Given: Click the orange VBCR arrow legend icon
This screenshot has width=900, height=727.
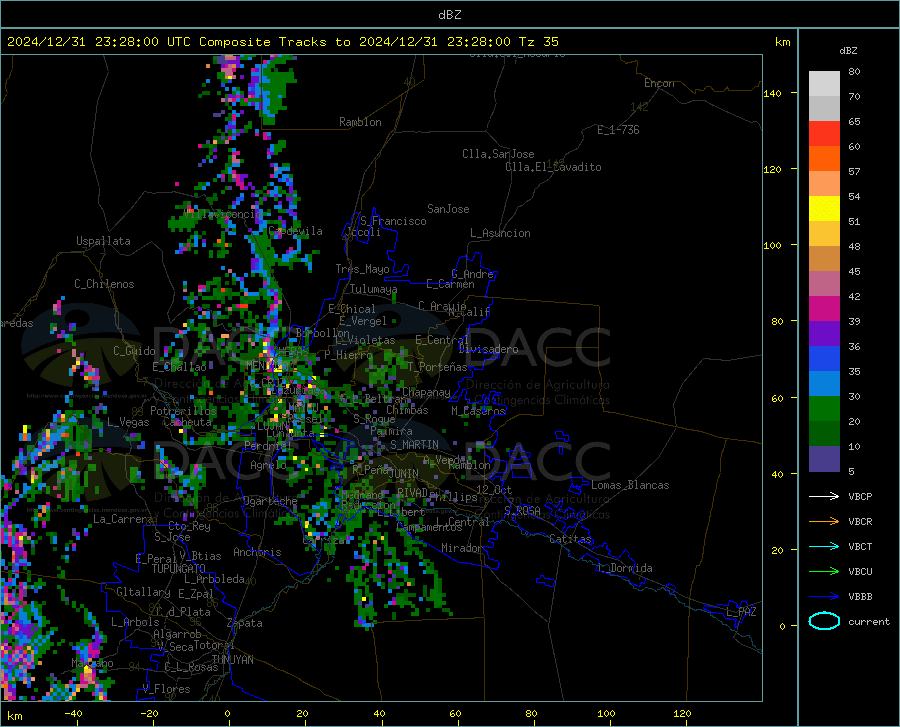Looking at the screenshot, I should (824, 522).
